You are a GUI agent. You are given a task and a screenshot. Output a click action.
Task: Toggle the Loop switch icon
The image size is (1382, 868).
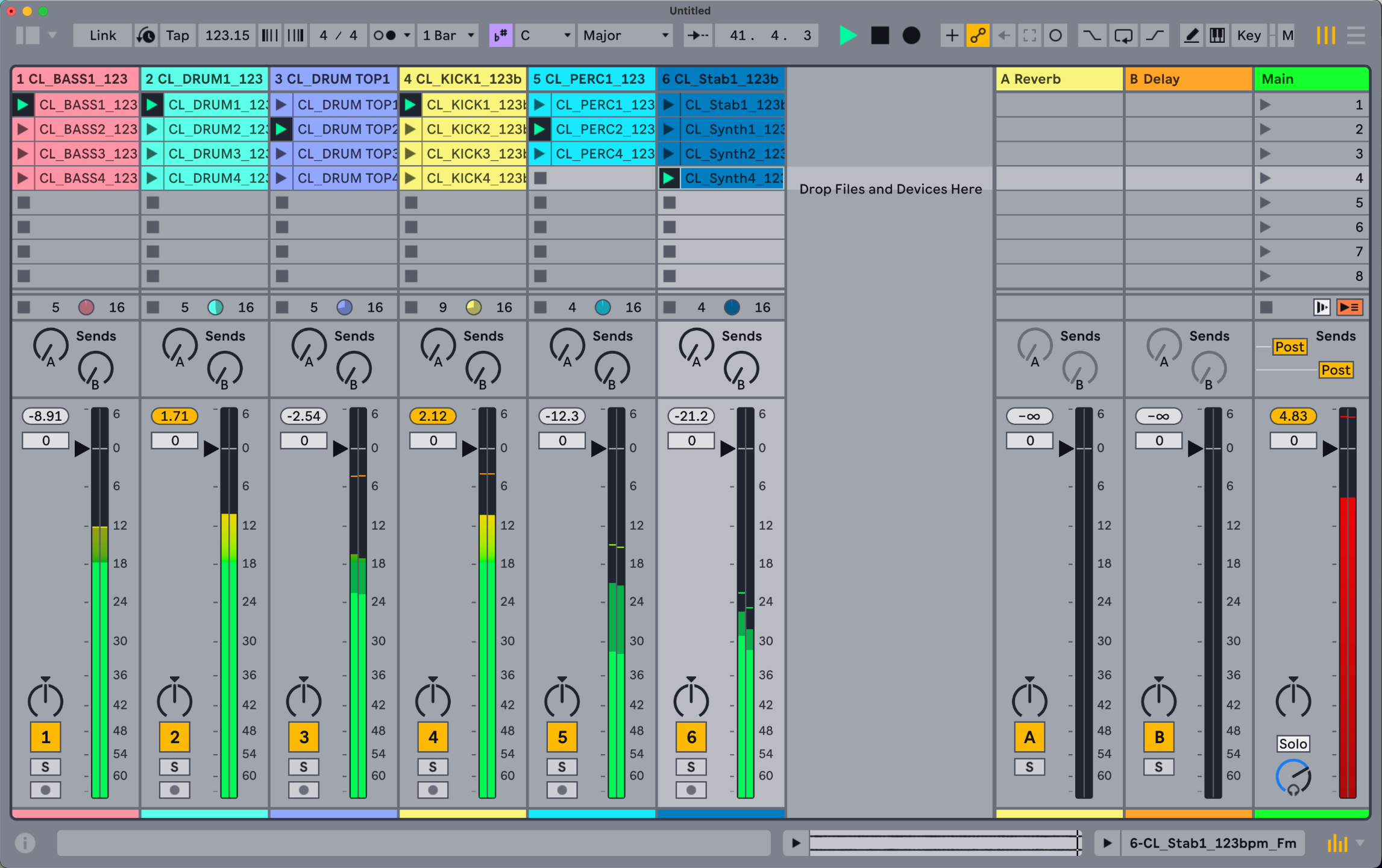point(1123,36)
